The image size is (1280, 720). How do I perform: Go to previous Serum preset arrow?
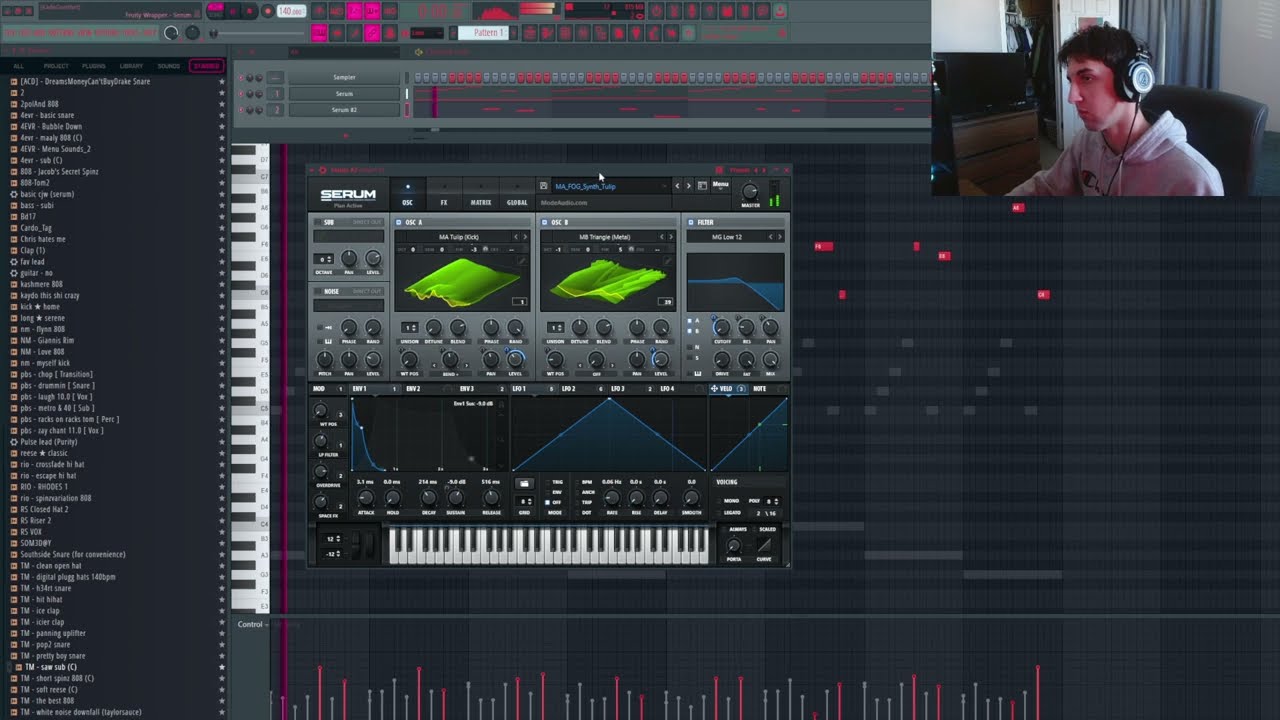pos(677,186)
